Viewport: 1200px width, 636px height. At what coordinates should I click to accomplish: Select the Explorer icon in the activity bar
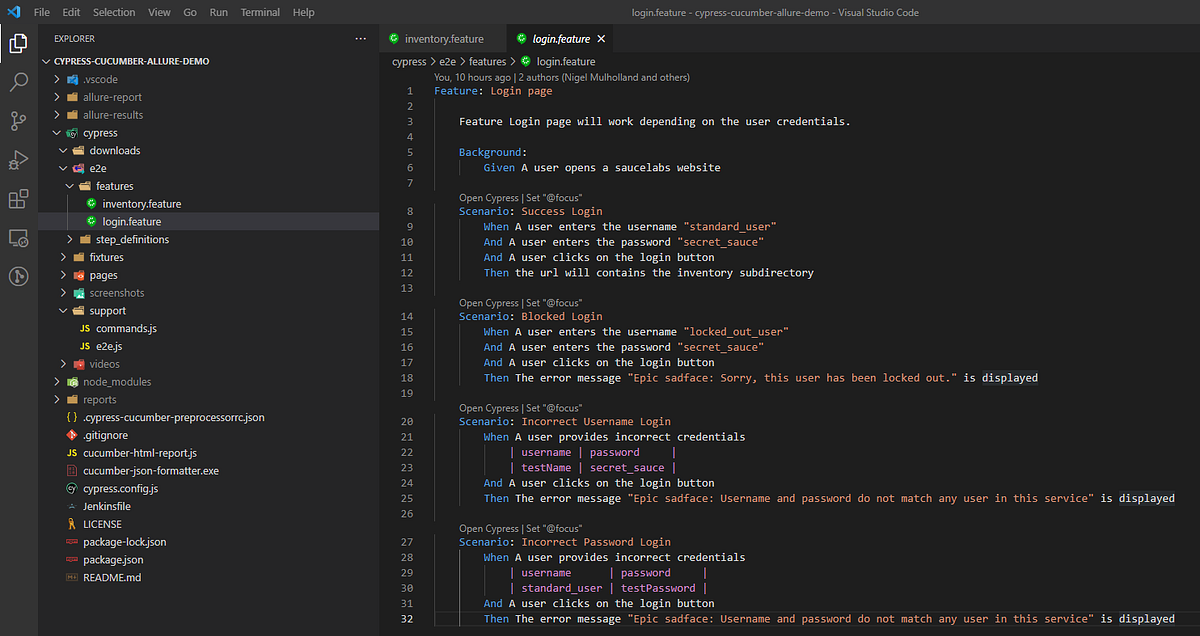(18, 44)
